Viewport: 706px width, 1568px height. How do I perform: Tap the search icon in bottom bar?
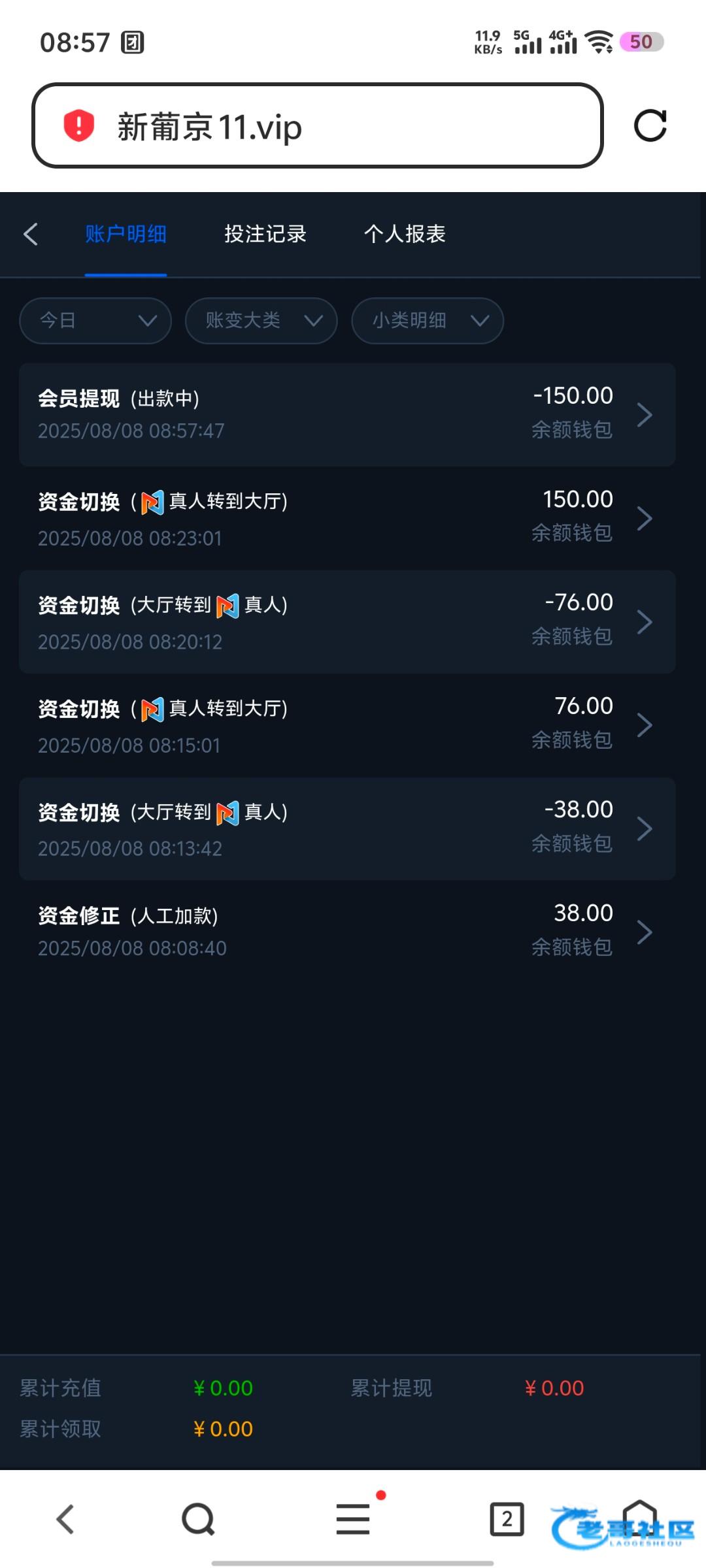coord(198,1519)
